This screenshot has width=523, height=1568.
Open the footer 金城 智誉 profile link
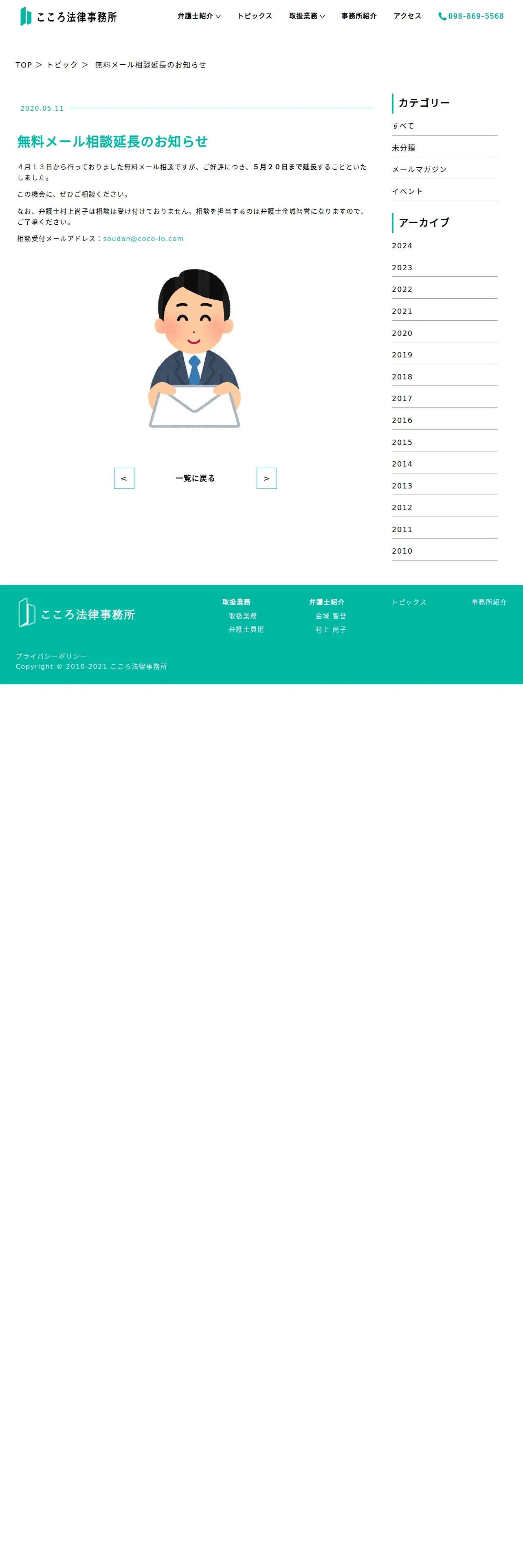[331, 616]
